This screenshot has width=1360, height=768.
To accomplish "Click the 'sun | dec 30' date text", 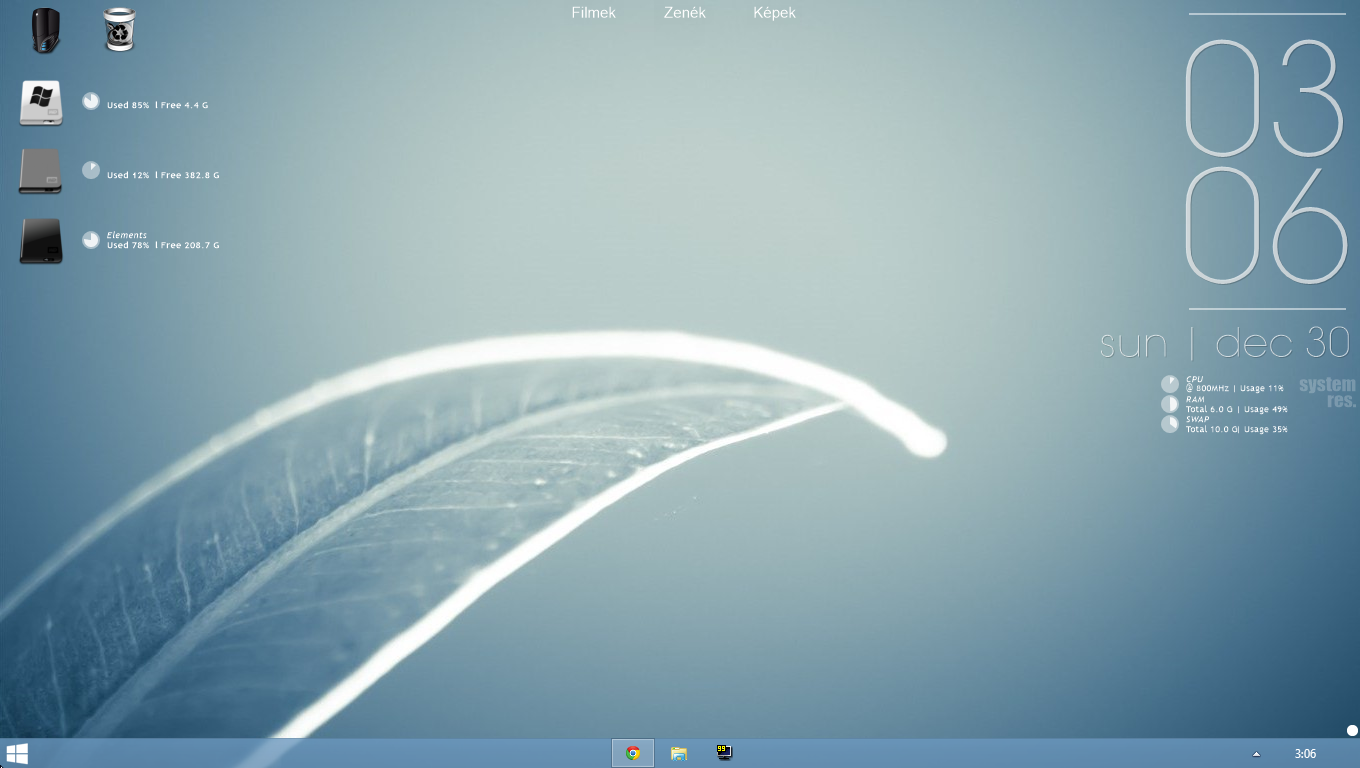I will point(1225,343).
